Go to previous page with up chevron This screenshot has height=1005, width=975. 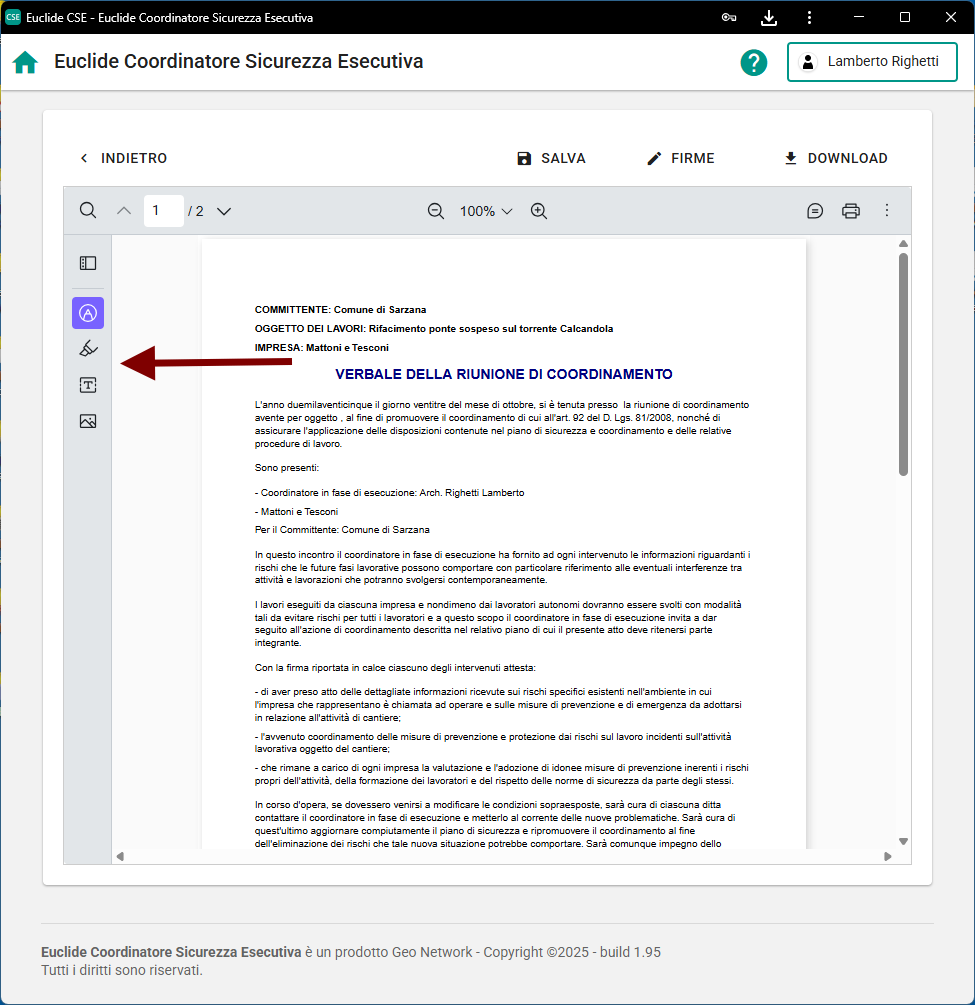click(124, 211)
